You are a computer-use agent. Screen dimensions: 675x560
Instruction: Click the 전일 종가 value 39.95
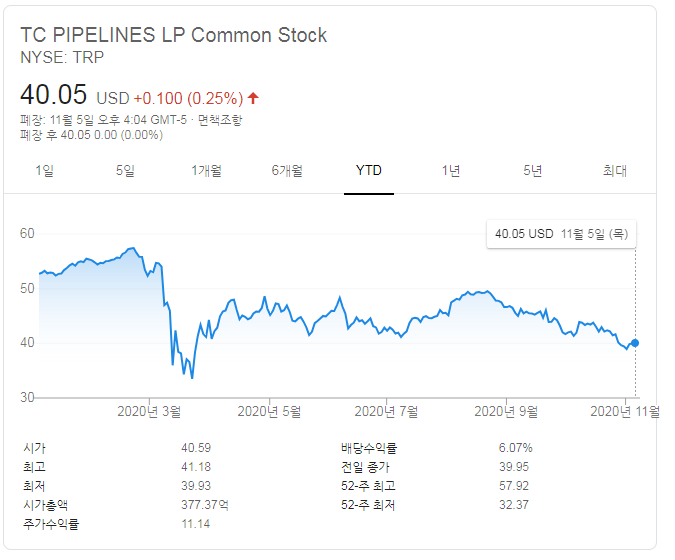pyautogui.click(x=514, y=467)
